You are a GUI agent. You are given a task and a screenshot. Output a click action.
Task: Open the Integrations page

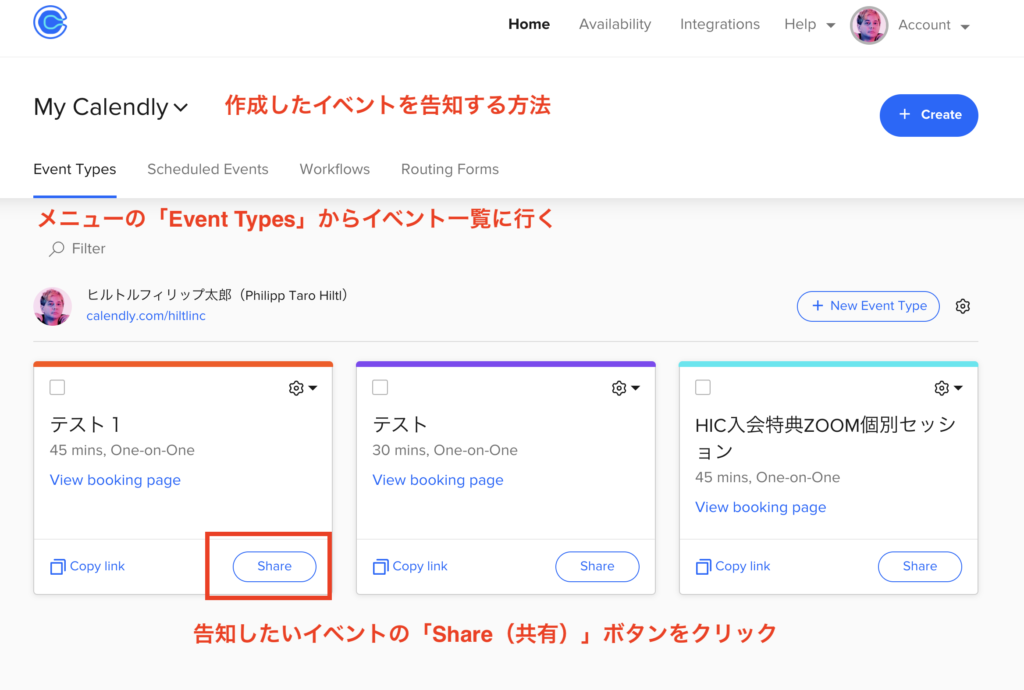(x=720, y=24)
